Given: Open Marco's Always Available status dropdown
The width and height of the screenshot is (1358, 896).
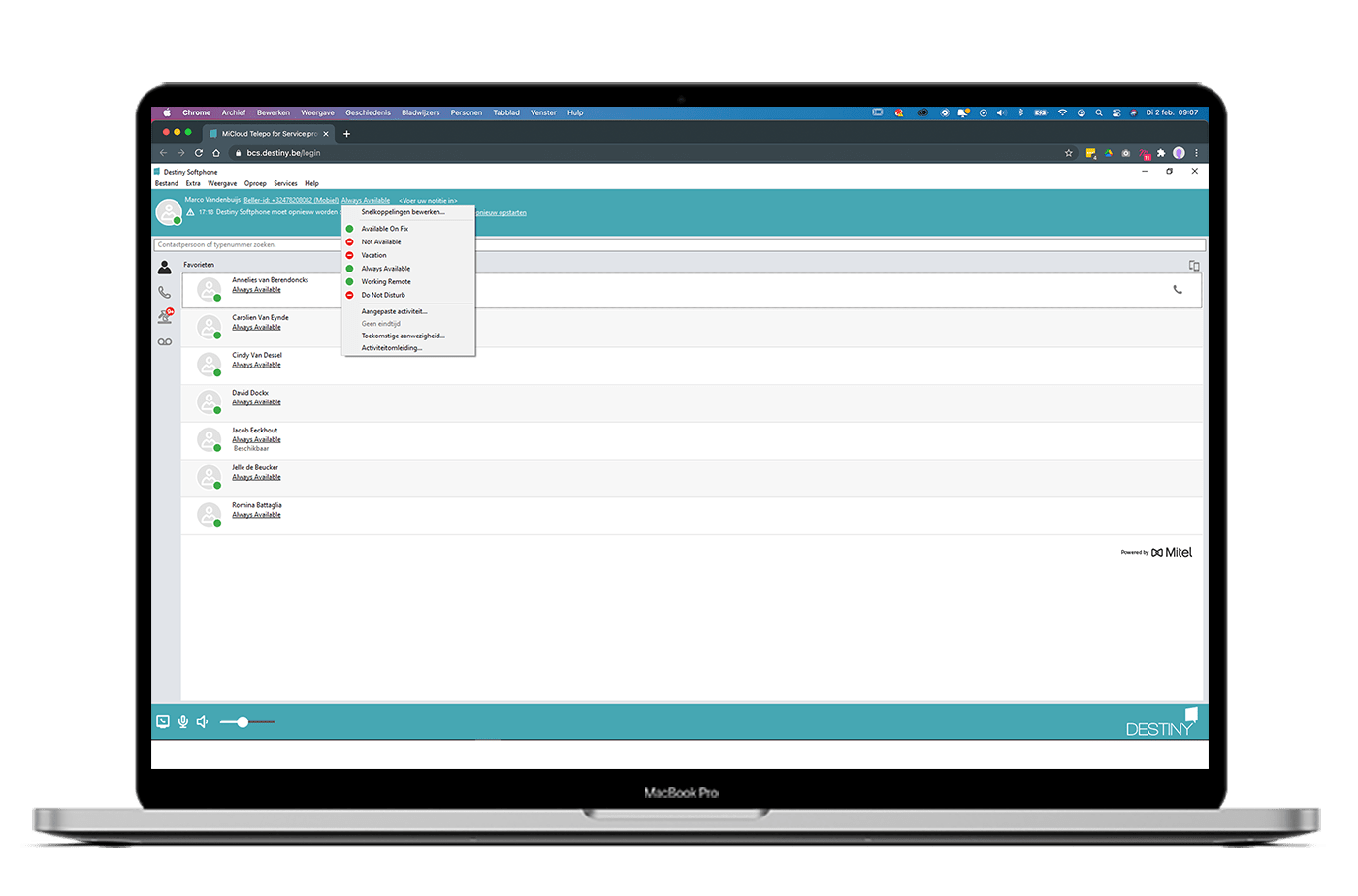Looking at the screenshot, I should click(366, 201).
